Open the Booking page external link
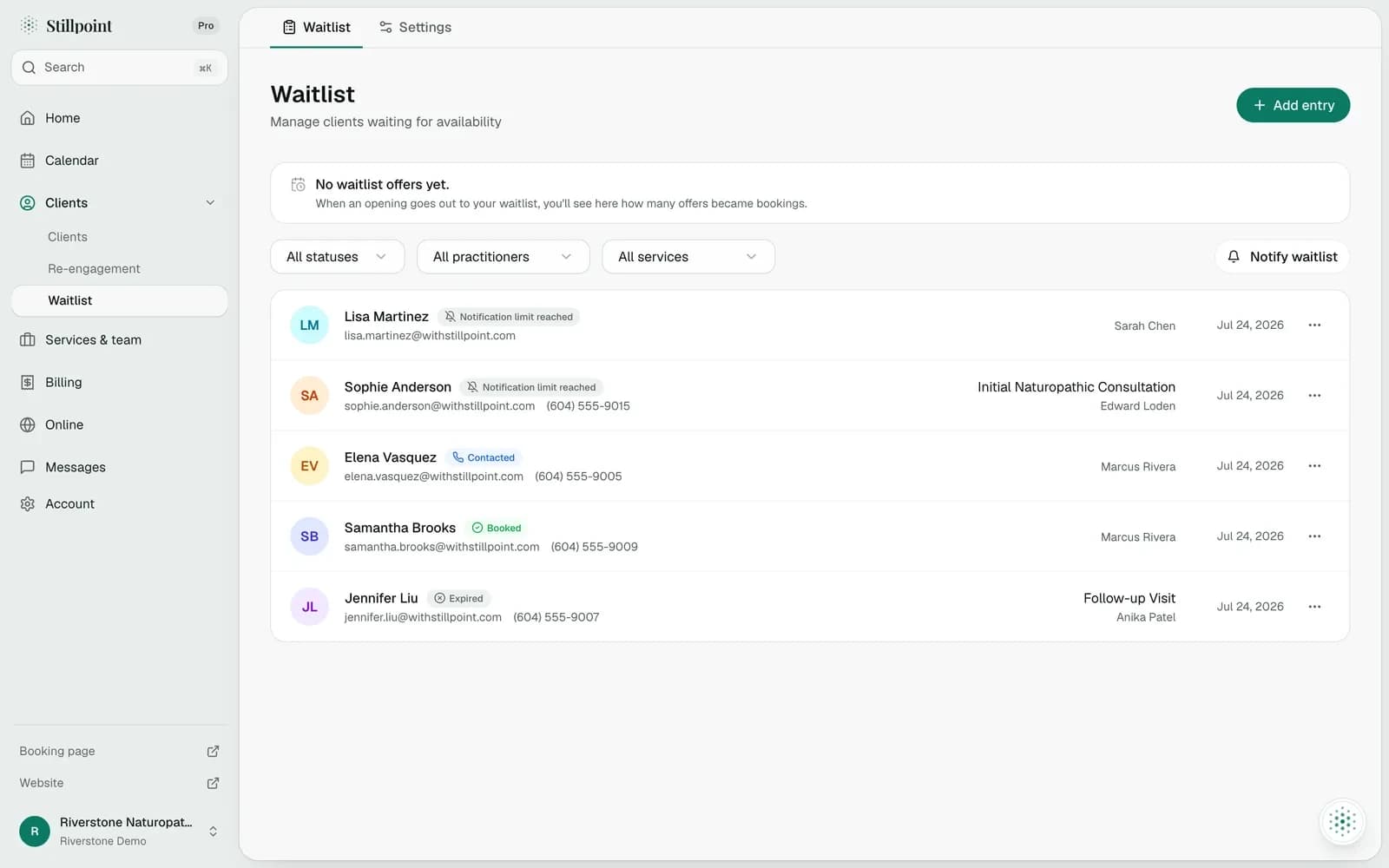The image size is (1389, 868). click(x=119, y=751)
